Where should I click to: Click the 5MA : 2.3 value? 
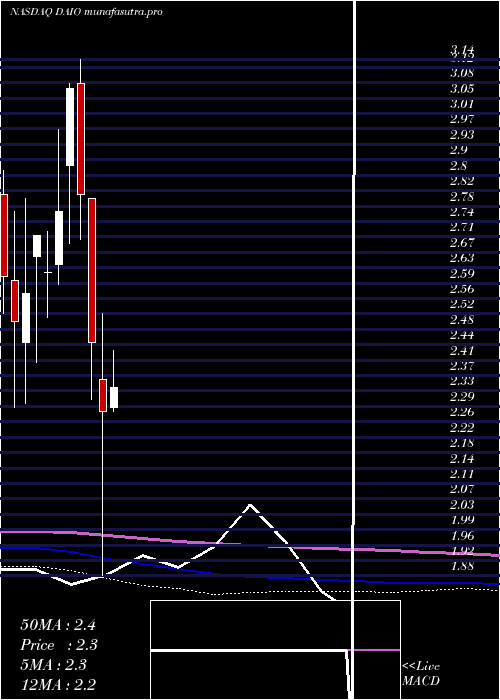54,665
